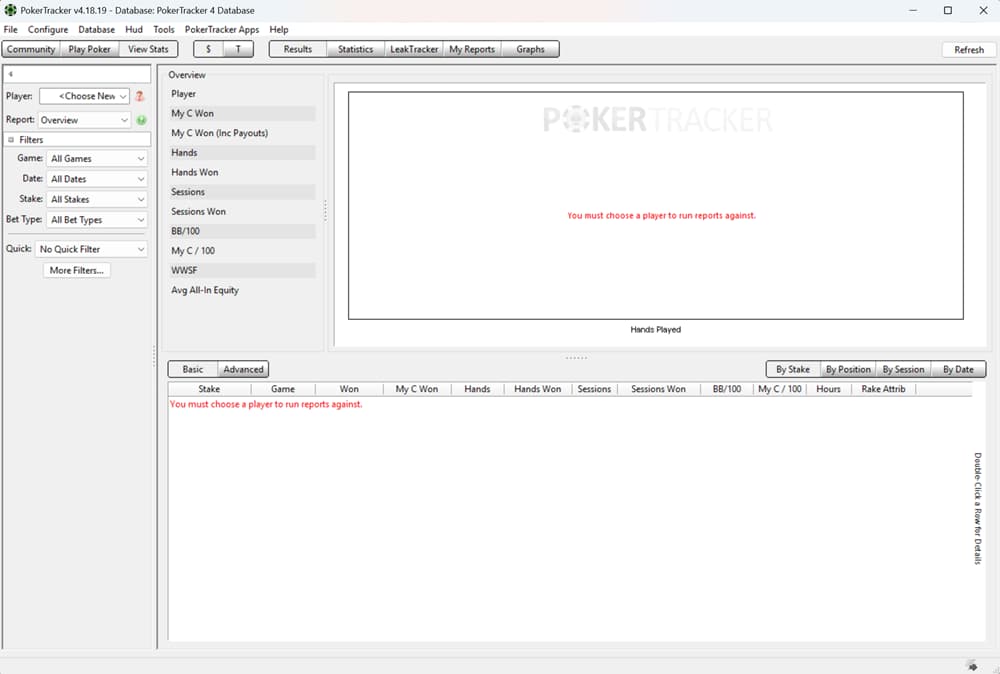
Task: Open the More Filters dialog
Action: pos(76,269)
